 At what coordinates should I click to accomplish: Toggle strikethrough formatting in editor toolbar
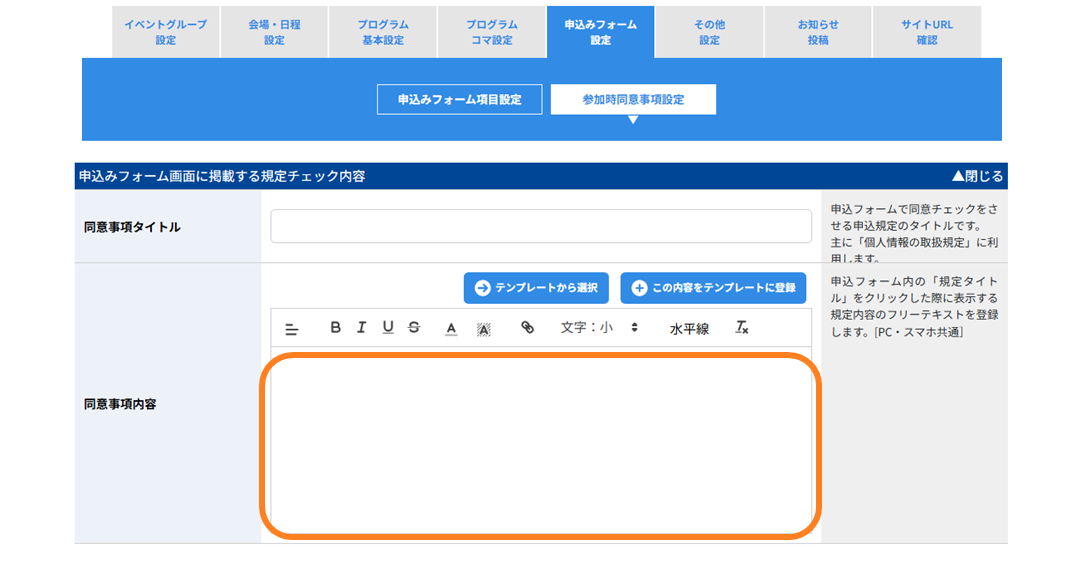(x=414, y=327)
